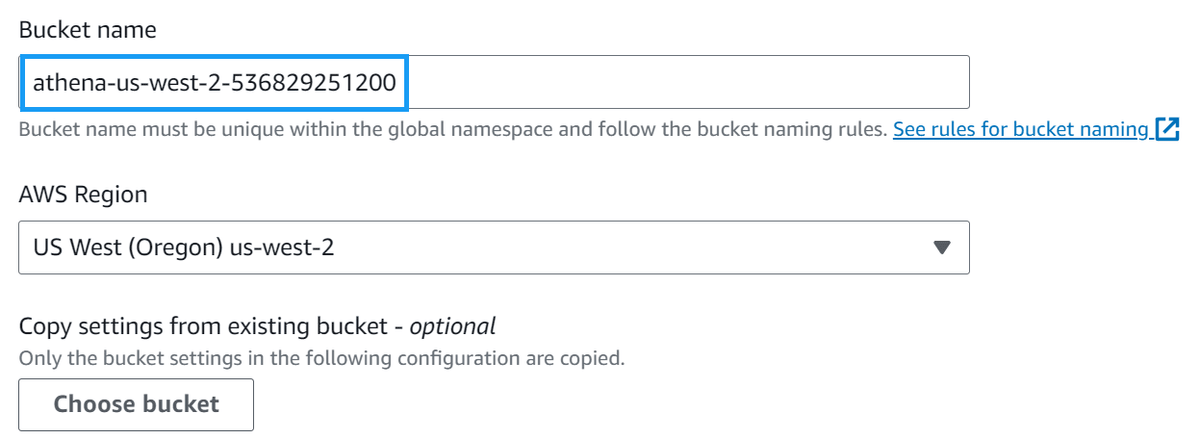Click the Copy settings from existing bucket heading

(x=200, y=326)
